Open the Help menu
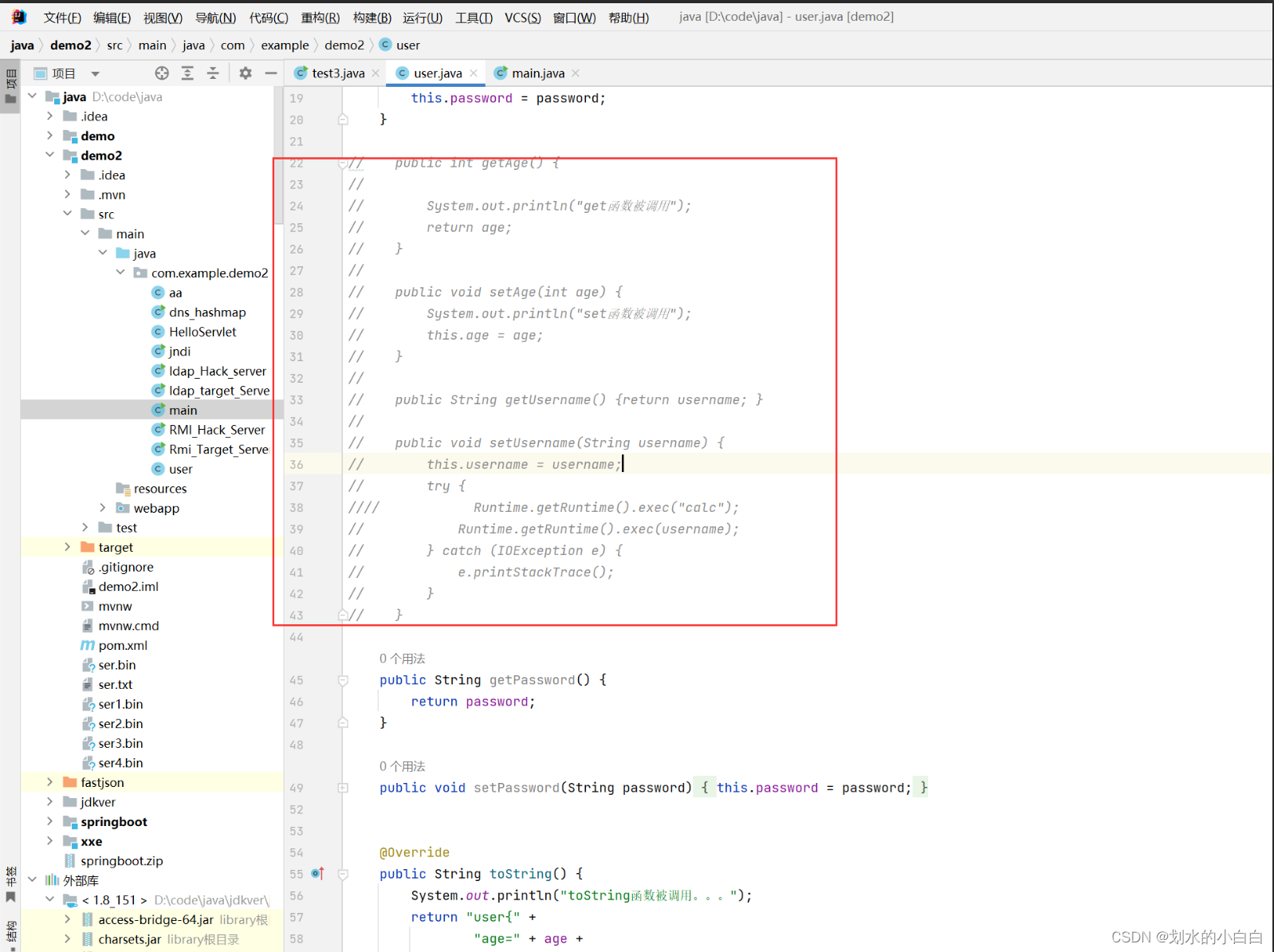 [628, 18]
